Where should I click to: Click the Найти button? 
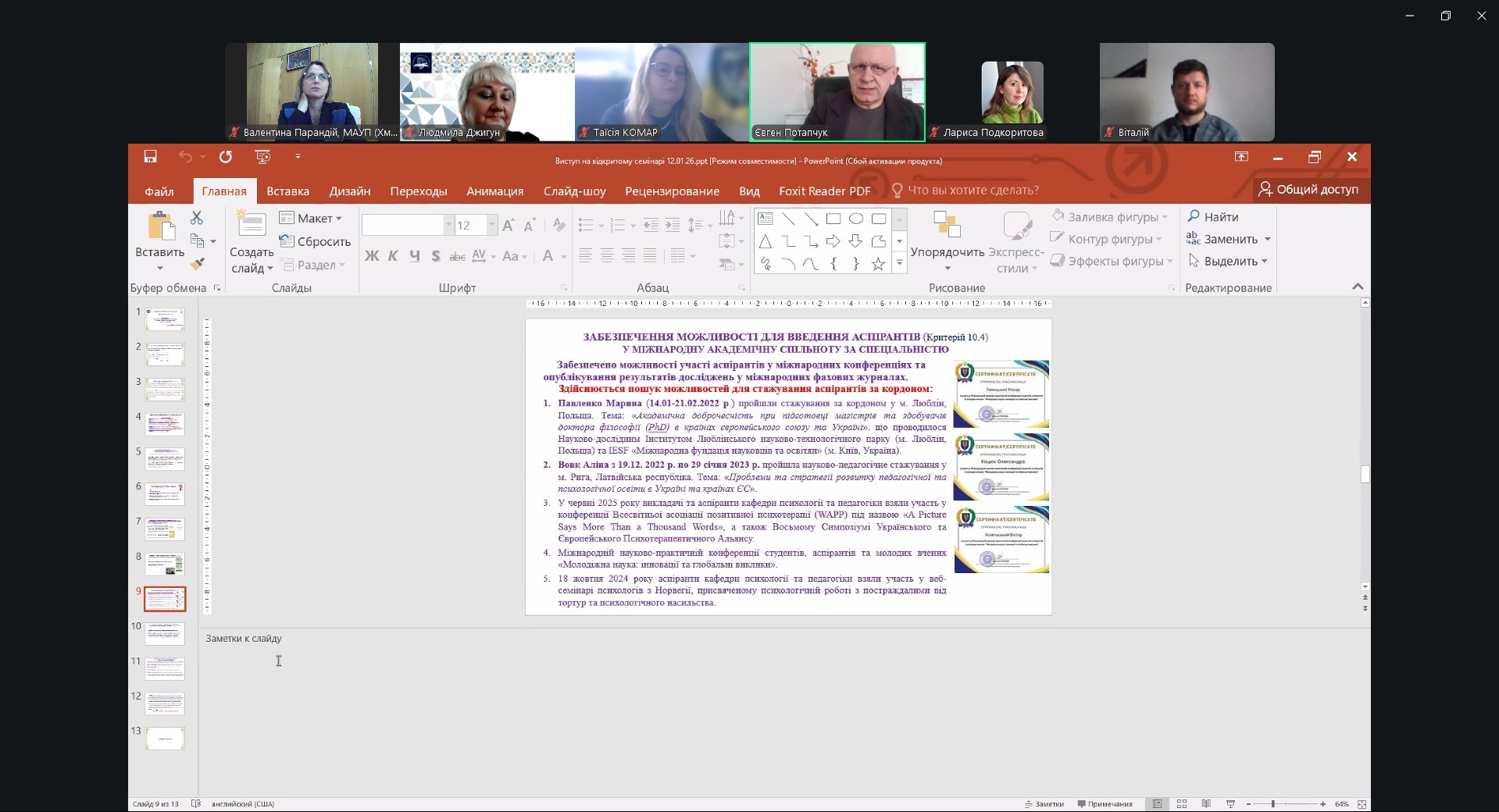click(1213, 217)
